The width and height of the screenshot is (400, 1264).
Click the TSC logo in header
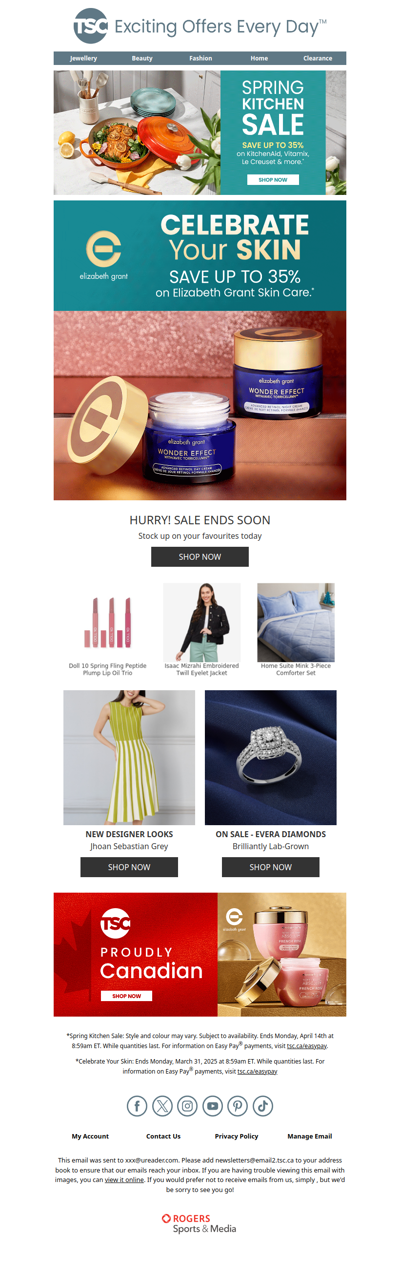click(91, 26)
